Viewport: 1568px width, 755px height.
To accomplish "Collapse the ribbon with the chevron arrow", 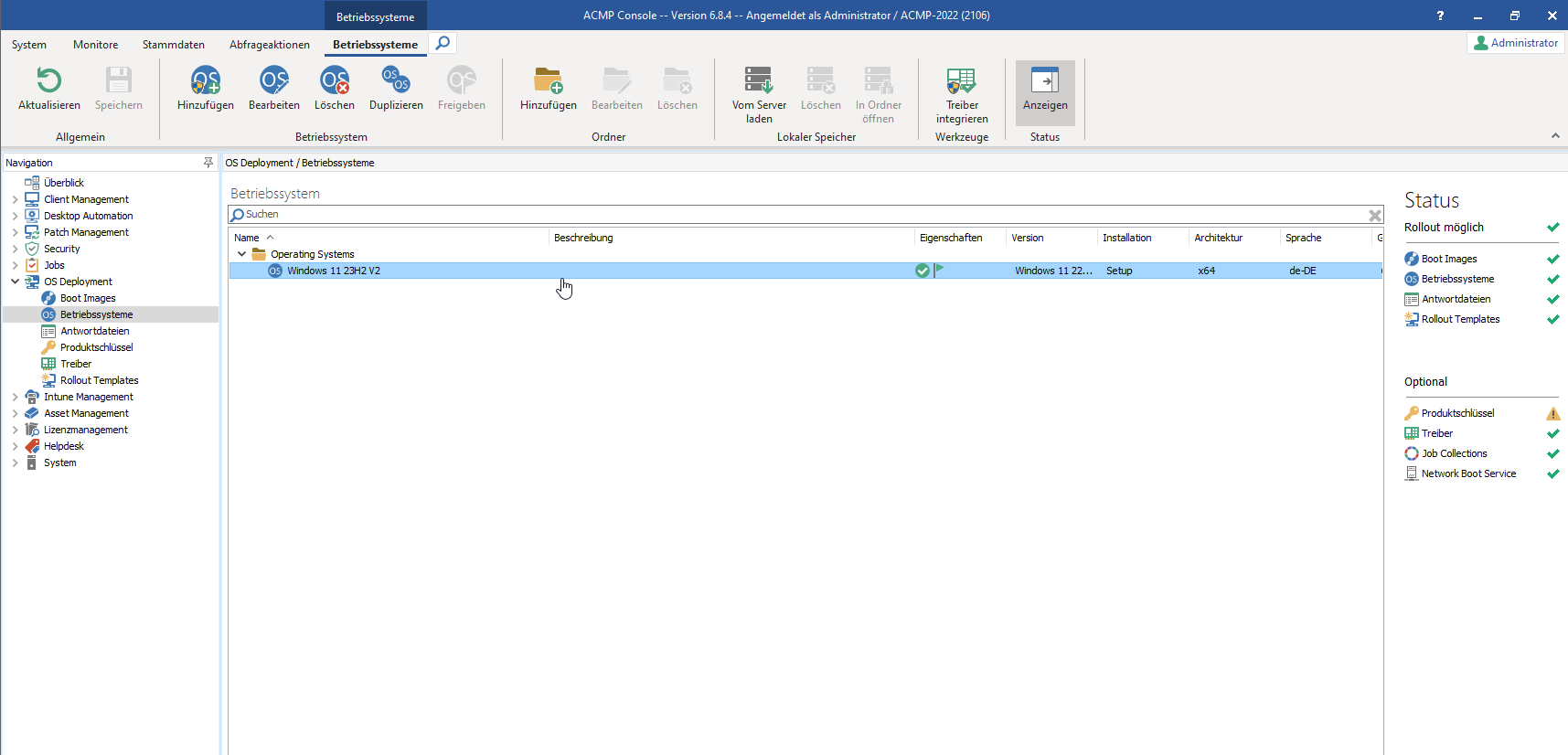I will tap(1555, 136).
